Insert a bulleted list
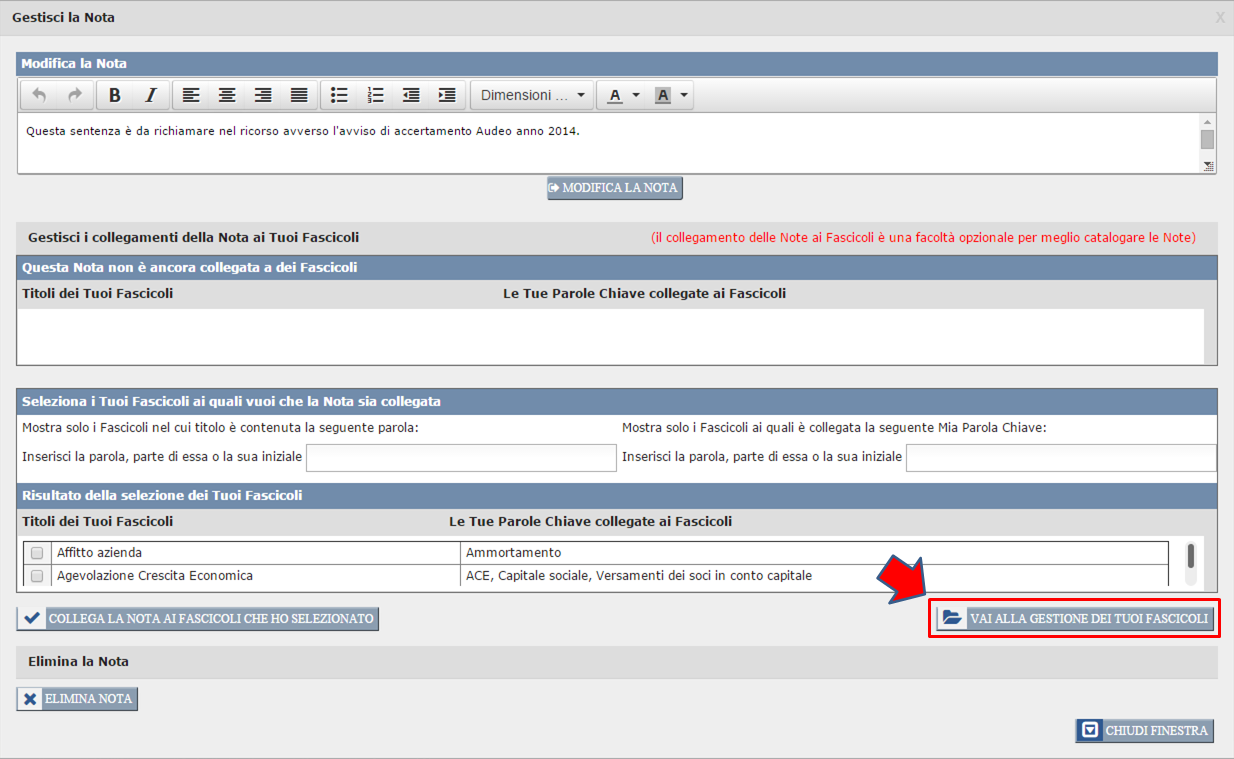This screenshot has height=759, width=1234. click(x=339, y=95)
